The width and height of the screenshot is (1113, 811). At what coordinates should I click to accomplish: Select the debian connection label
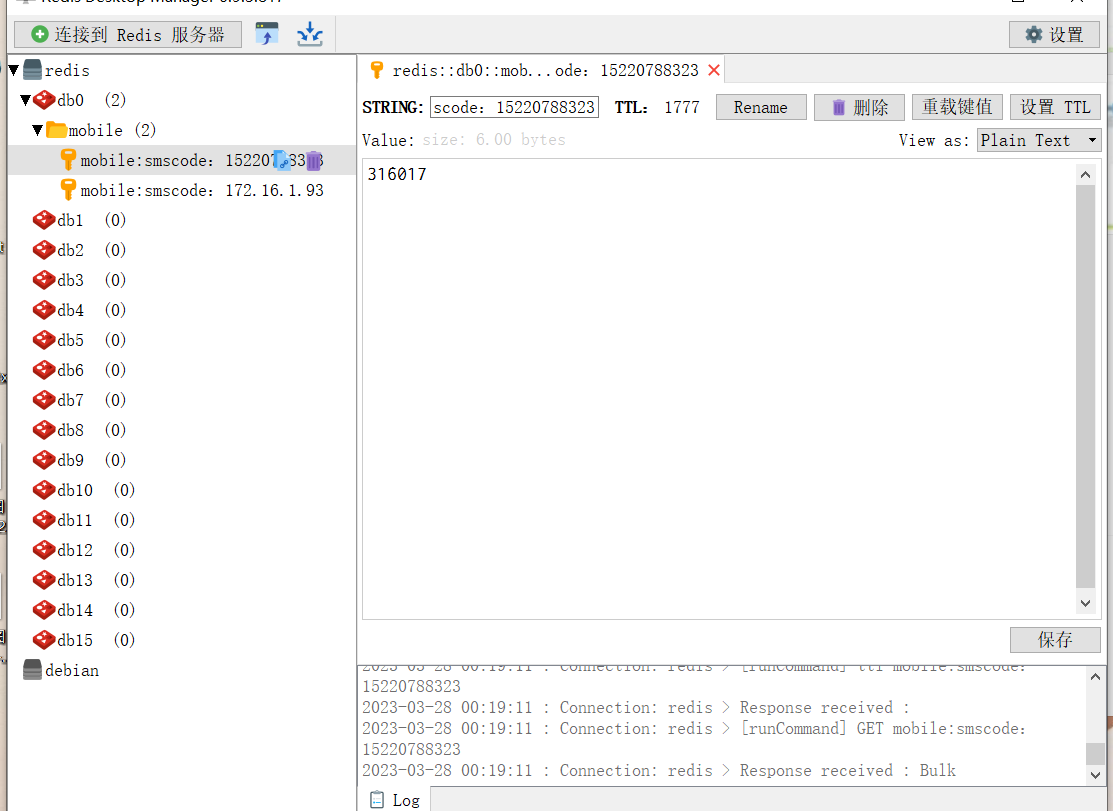[72, 671]
